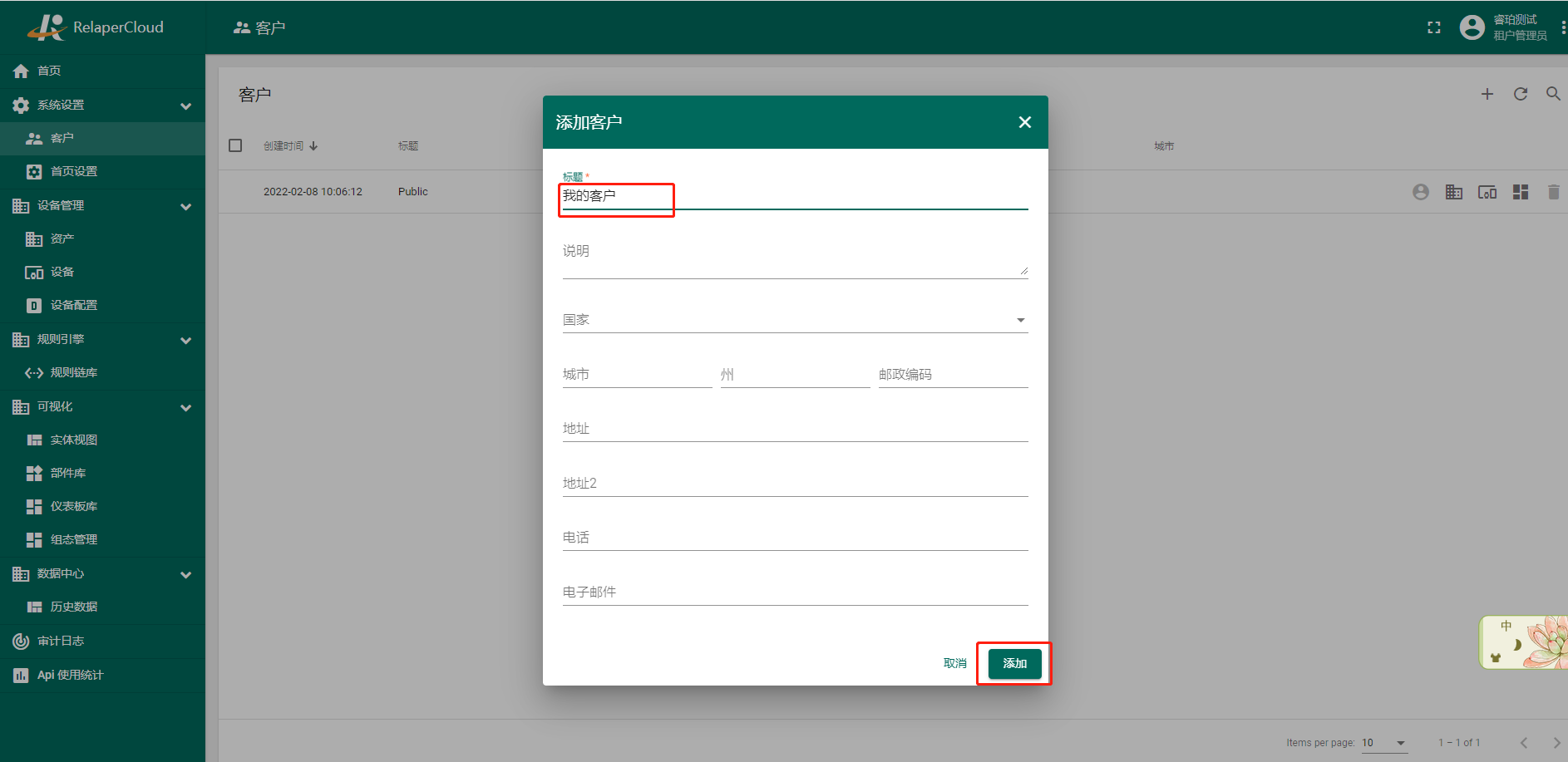
Task: Manage devices icon for Public customer
Action: [1487, 192]
